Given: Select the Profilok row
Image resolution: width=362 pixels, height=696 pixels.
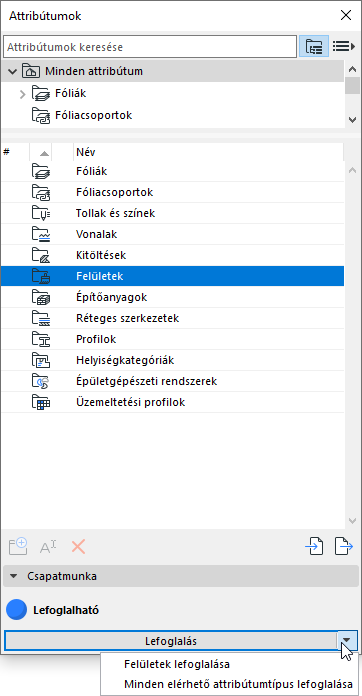Looking at the screenshot, I should (x=173, y=340).
